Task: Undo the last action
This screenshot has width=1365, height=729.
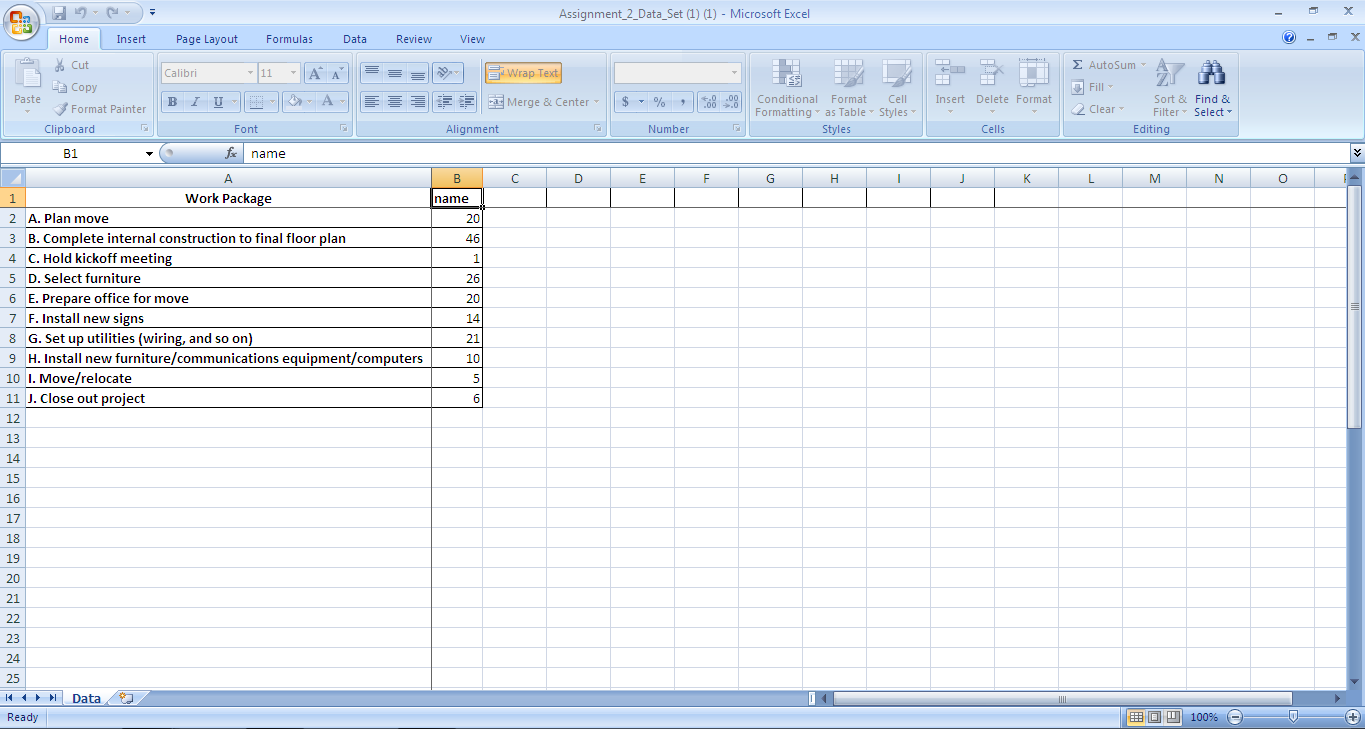Action: (x=81, y=13)
